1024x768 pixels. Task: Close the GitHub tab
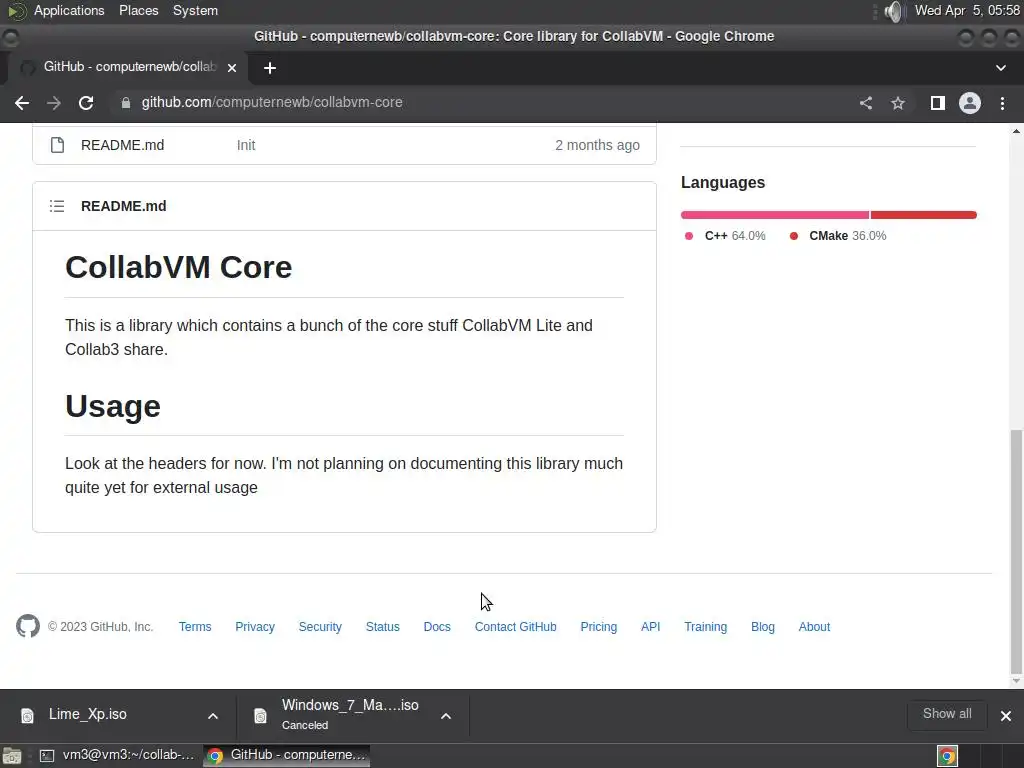(232, 67)
